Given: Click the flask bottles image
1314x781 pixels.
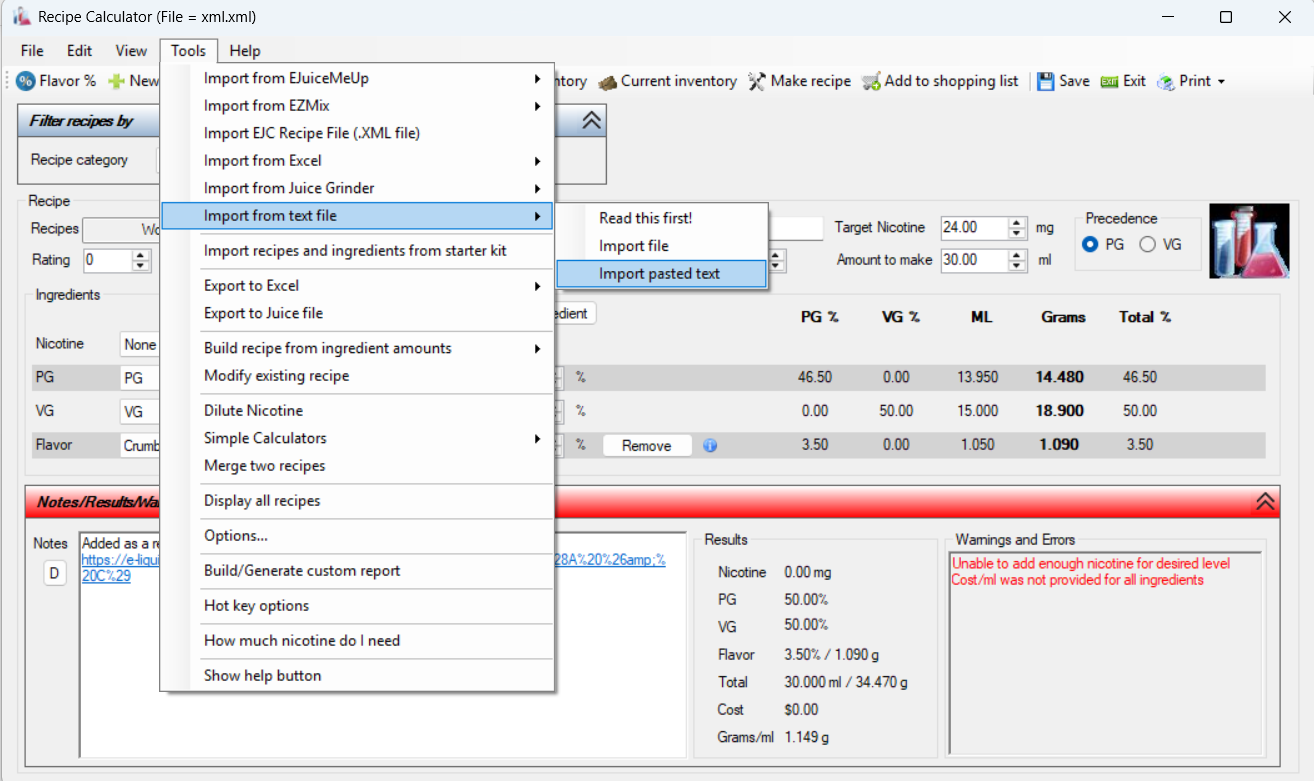Looking at the screenshot, I should click(x=1250, y=241).
